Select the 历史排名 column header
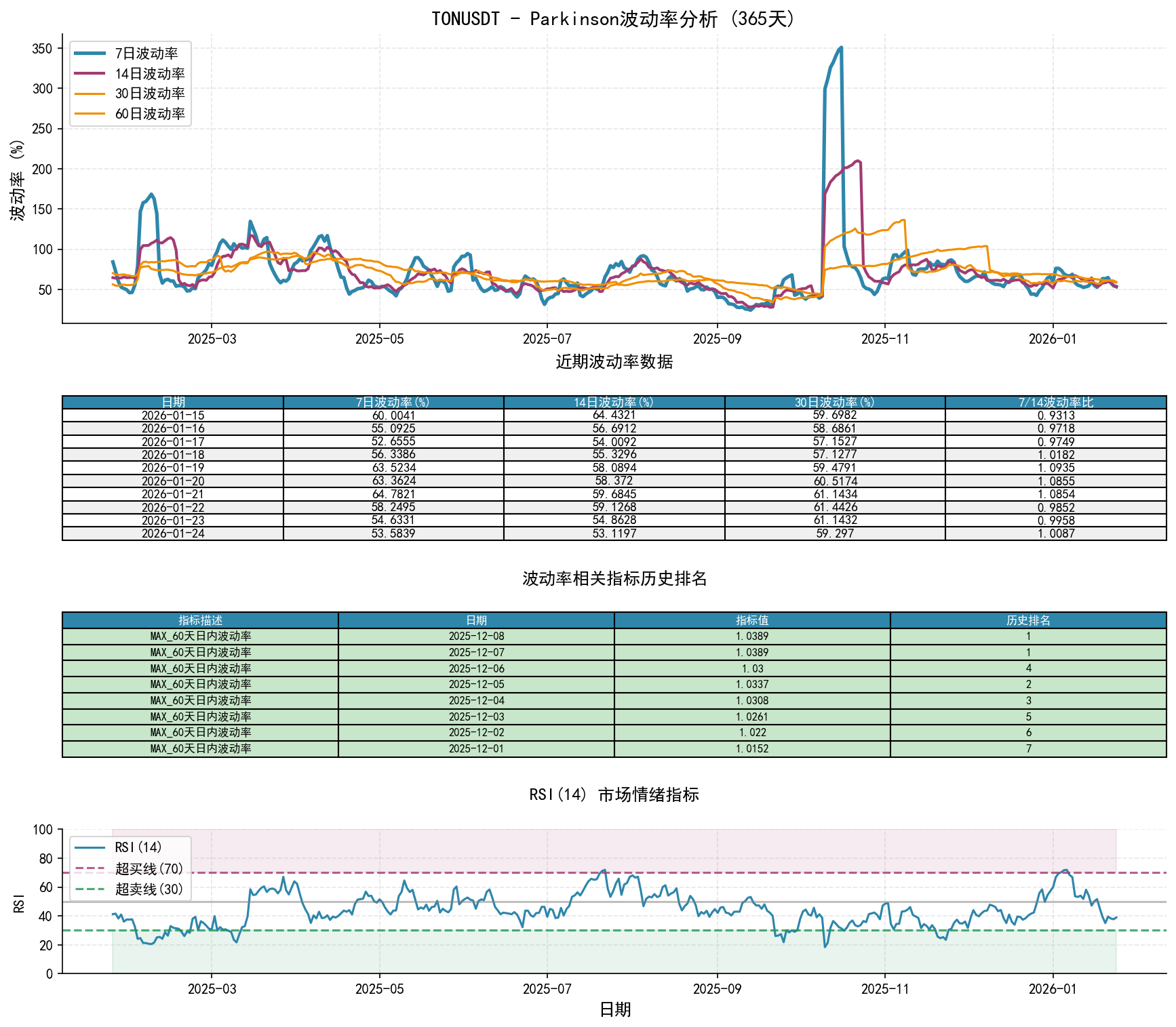 1028,620
